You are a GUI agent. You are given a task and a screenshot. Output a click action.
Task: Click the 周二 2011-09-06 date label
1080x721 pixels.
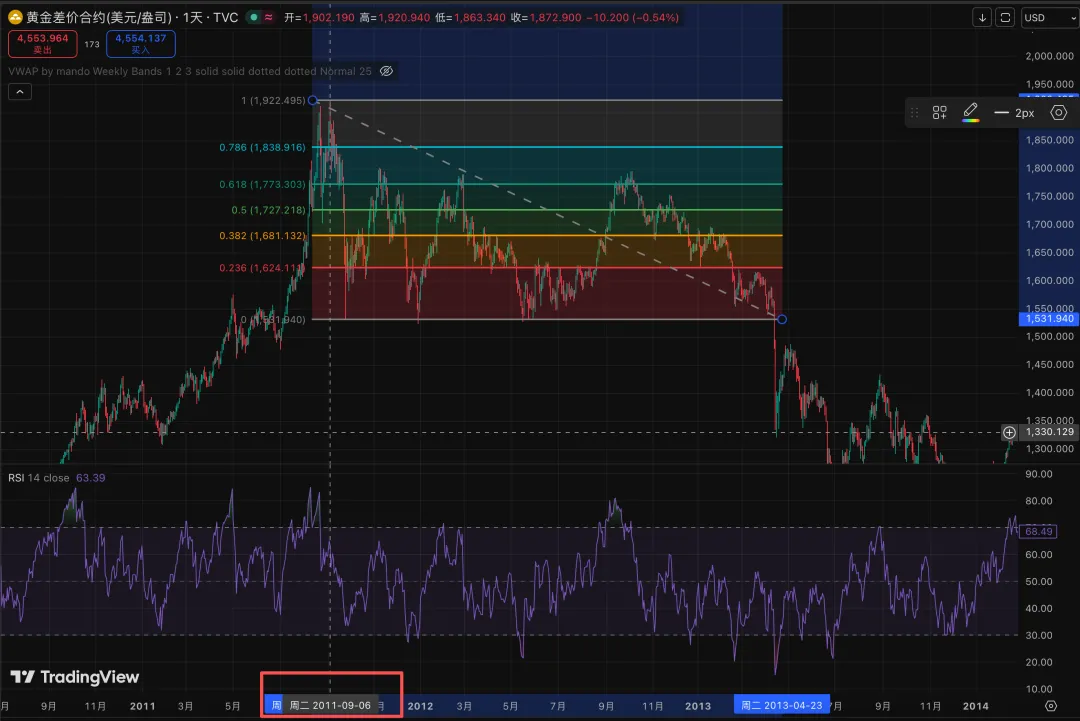click(x=330, y=705)
